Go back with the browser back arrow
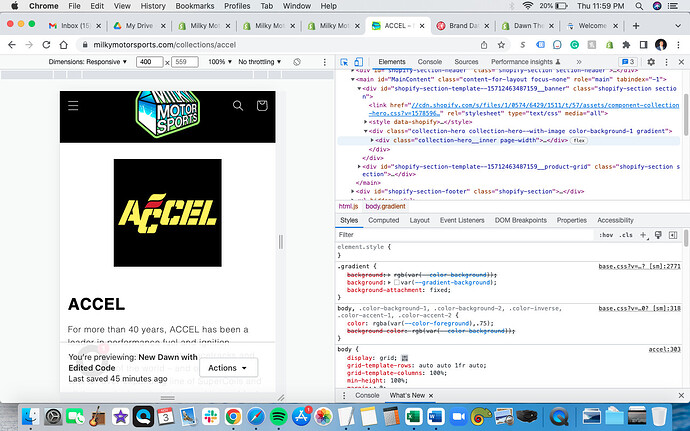Screen dimensions: 690x431 click(12, 45)
